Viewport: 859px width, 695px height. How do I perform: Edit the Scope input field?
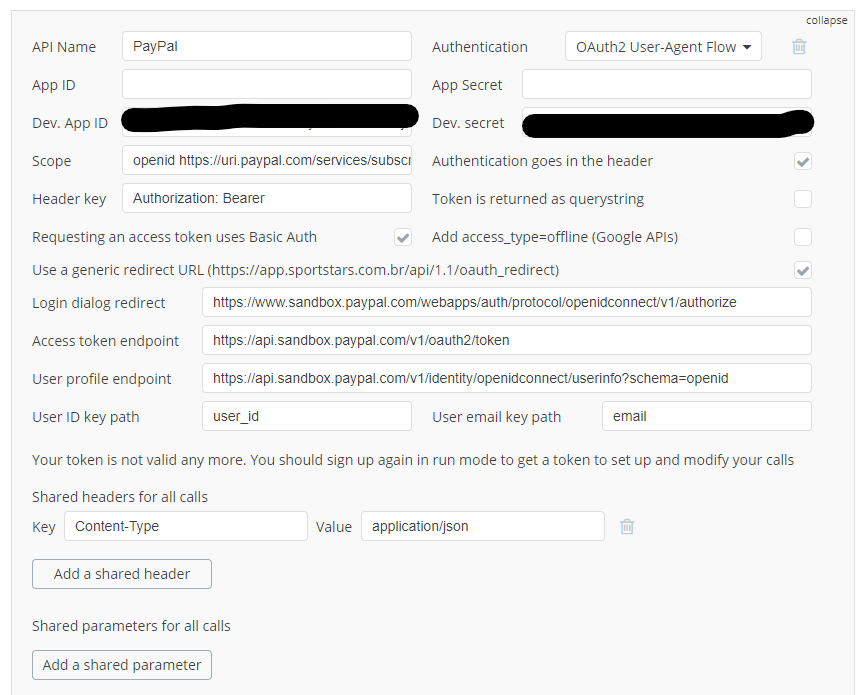point(267,160)
